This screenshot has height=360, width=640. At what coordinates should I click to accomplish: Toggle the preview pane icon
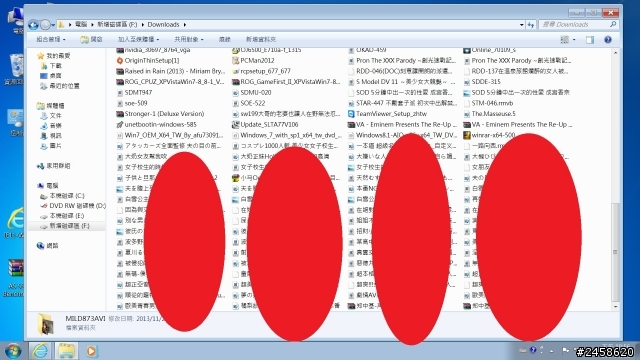(590, 40)
